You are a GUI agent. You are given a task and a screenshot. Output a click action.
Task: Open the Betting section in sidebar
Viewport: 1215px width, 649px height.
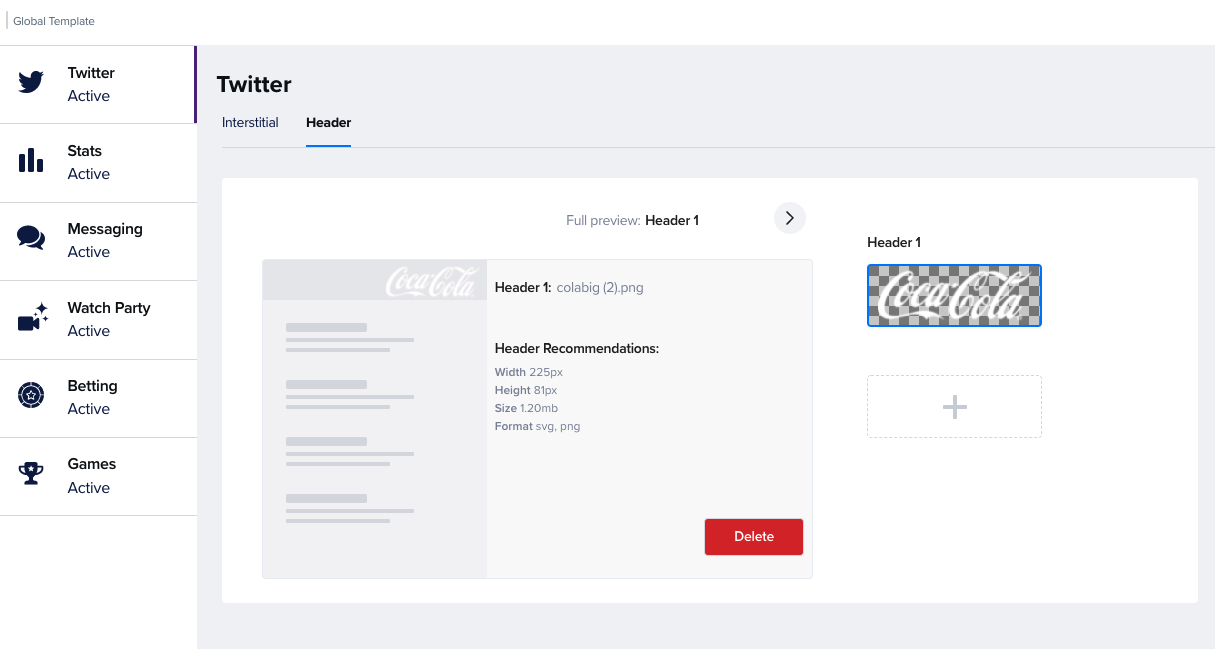(x=98, y=397)
